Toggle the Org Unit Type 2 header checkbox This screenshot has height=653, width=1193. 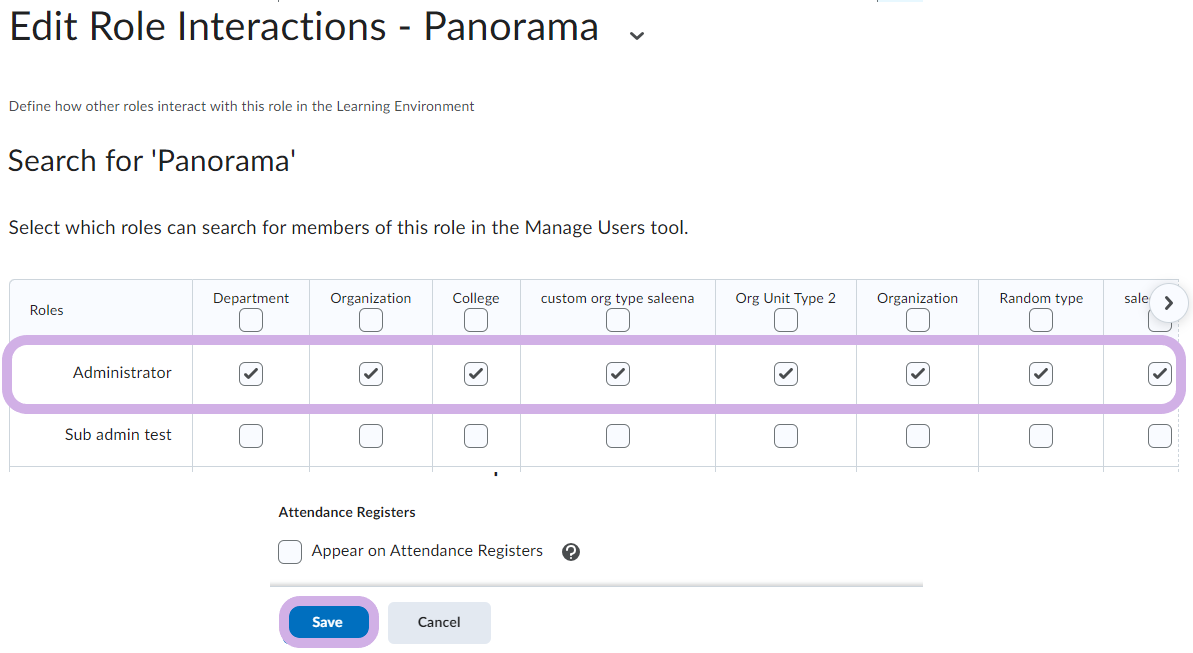click(786, 320)
